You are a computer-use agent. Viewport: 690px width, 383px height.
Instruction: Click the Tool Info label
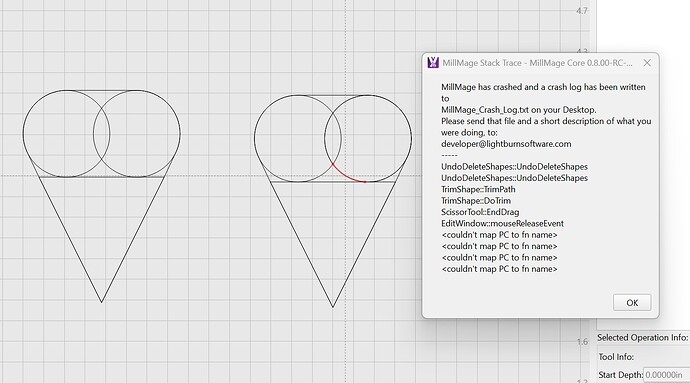tap(616, 357)
